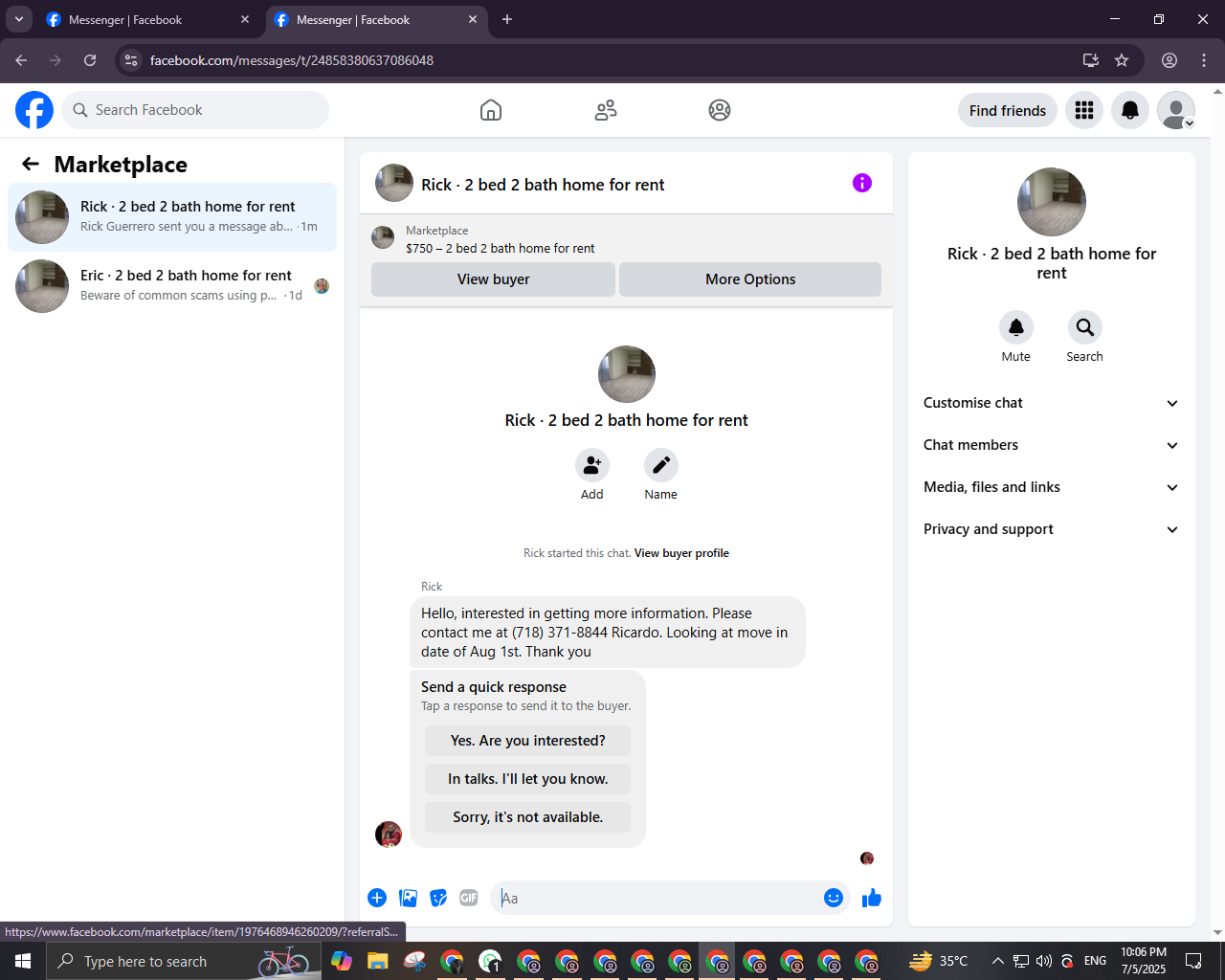
Task: Expand Chat members section
Action: (1051, 445)
